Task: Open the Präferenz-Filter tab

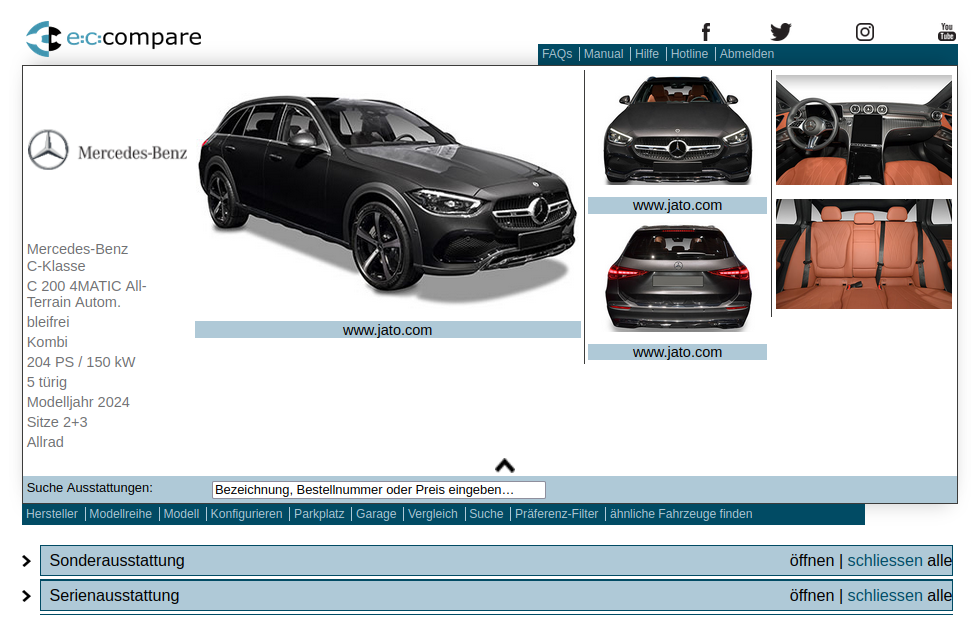Action: (x=557, y=514)
